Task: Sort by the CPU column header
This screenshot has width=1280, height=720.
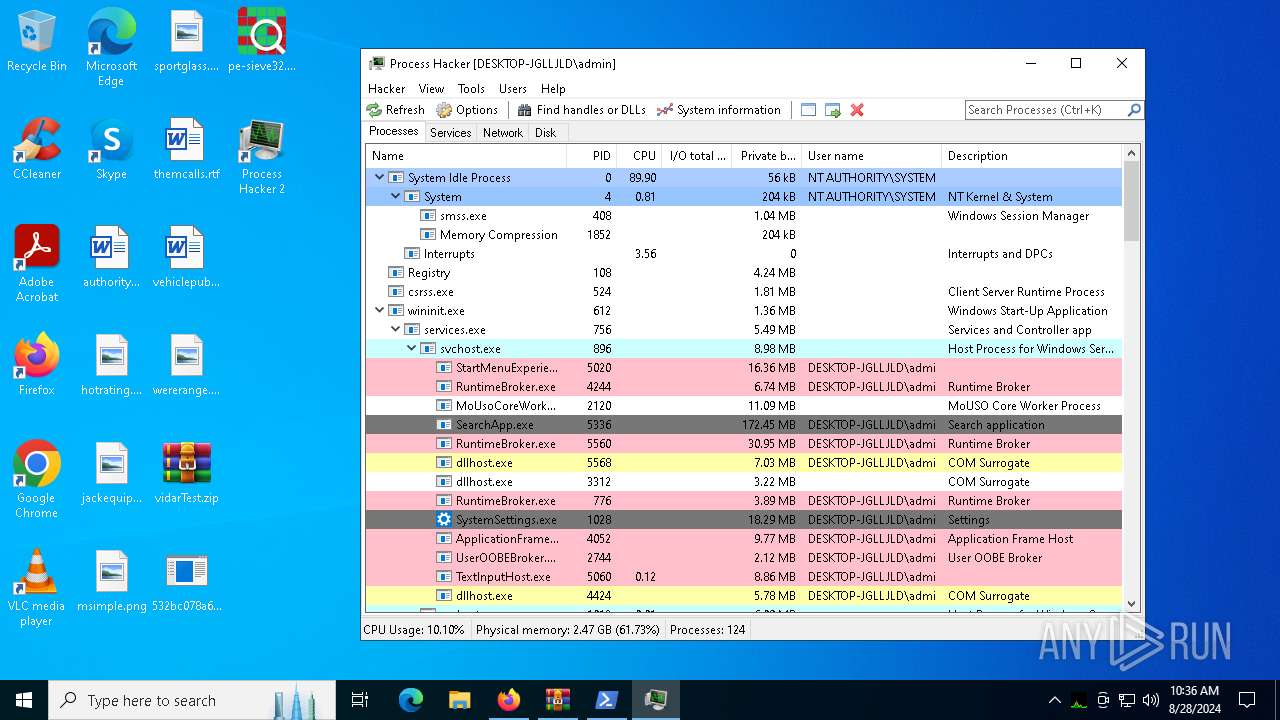Action: coord(638,156)
